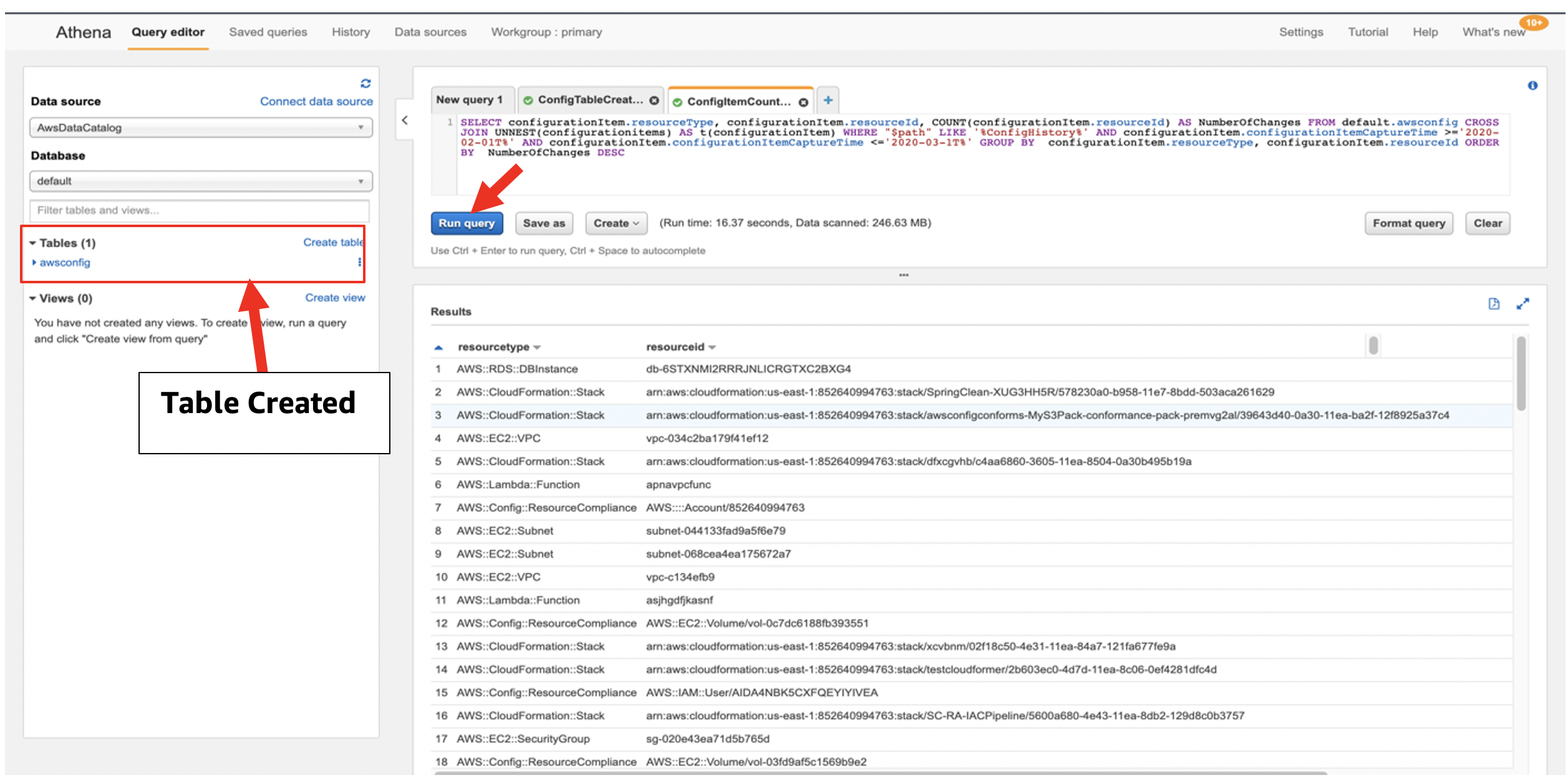1568x780 pixels.
Task: Click the info icon at top right
Action: coord(1532,85)
